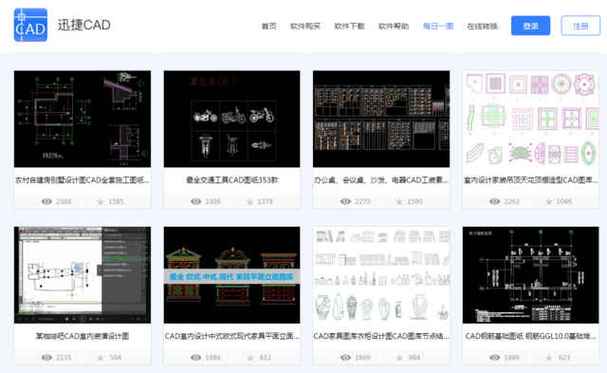Click the CAD室内设计中式欧式 card title
The image size is (607, 373).
(x=232, y=336)
